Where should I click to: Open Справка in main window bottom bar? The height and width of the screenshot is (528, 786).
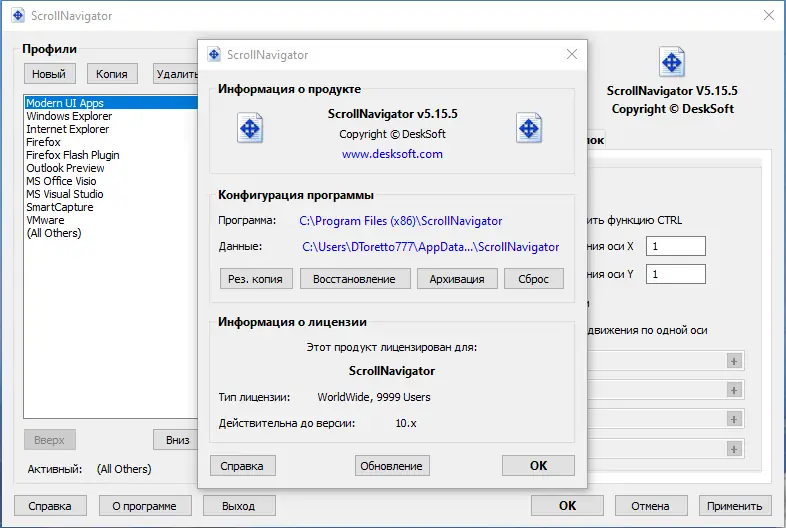coord(50,506)
